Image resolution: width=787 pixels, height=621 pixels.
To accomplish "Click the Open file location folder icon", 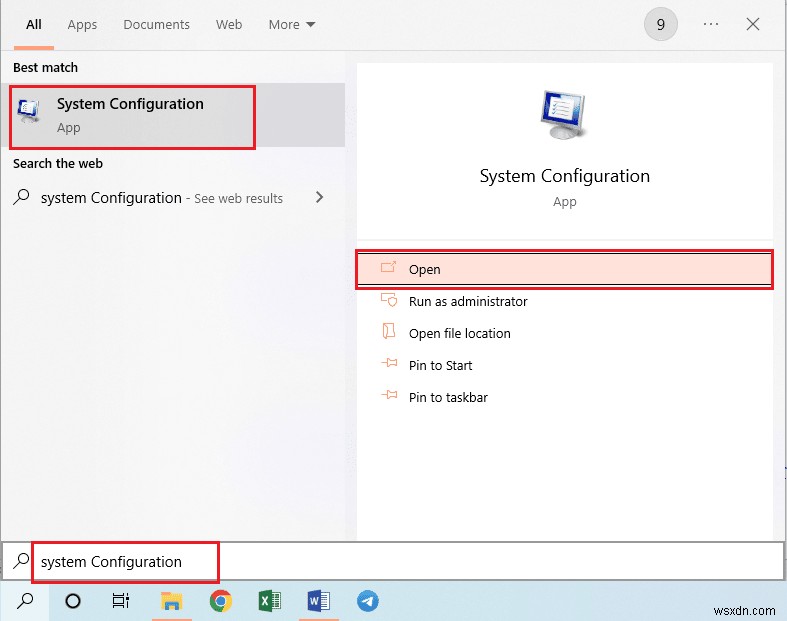I will pos(388,331).
